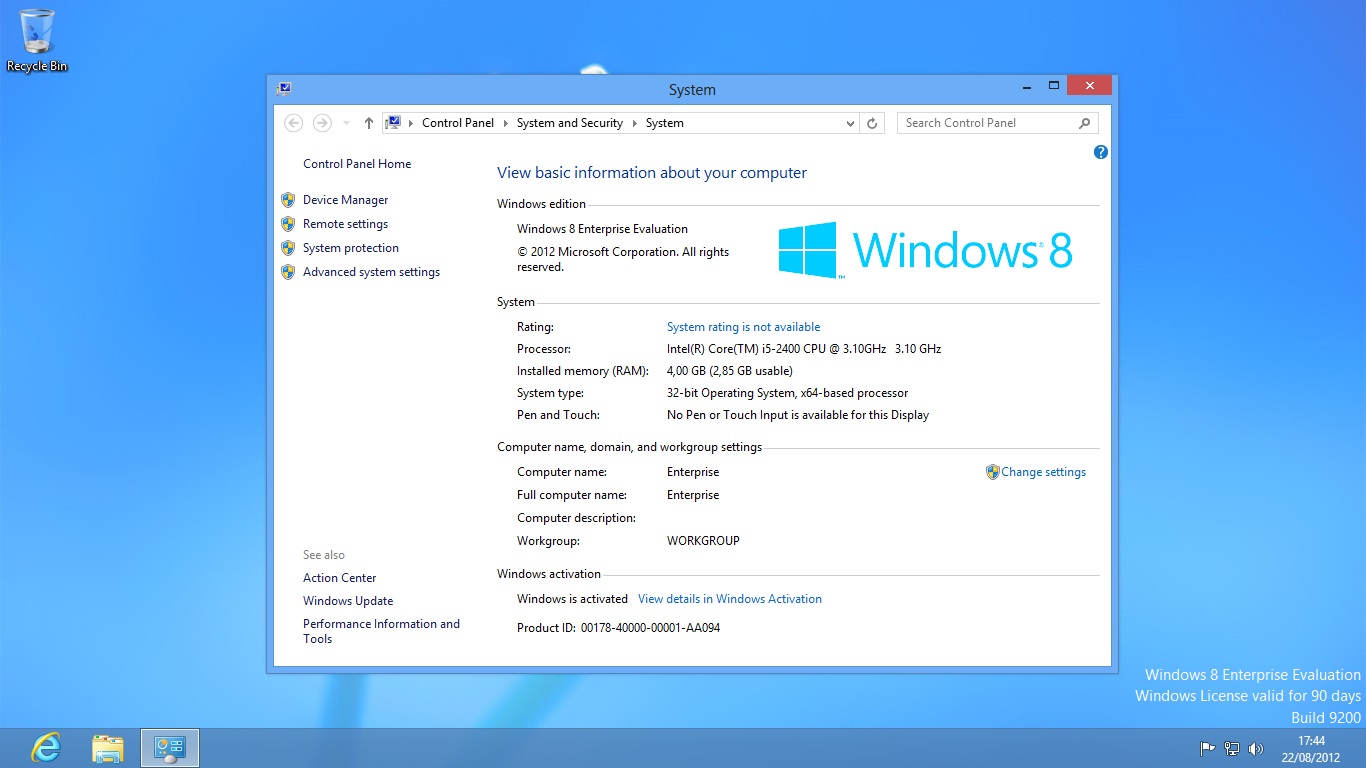Open the address bar dropdown arrow
The height and width of the screenshot is (768, 1366).
[849, 122]
